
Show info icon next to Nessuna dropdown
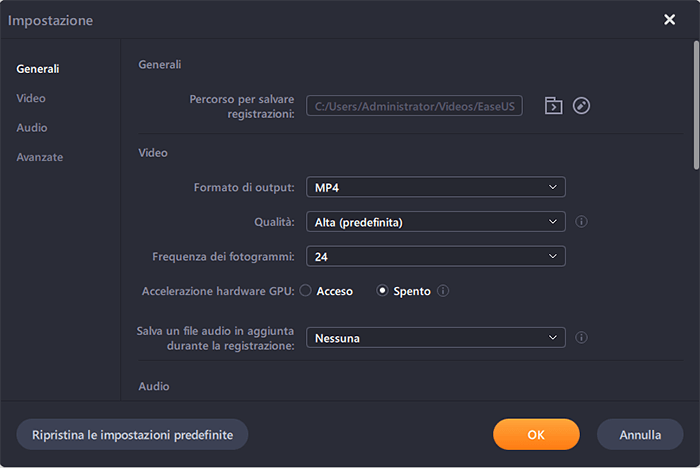tap(581, 338)
